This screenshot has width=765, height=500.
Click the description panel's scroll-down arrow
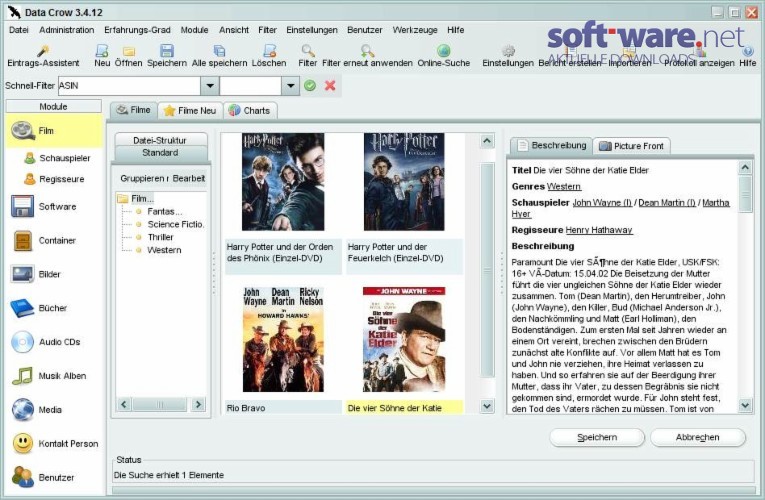point(745,404)
